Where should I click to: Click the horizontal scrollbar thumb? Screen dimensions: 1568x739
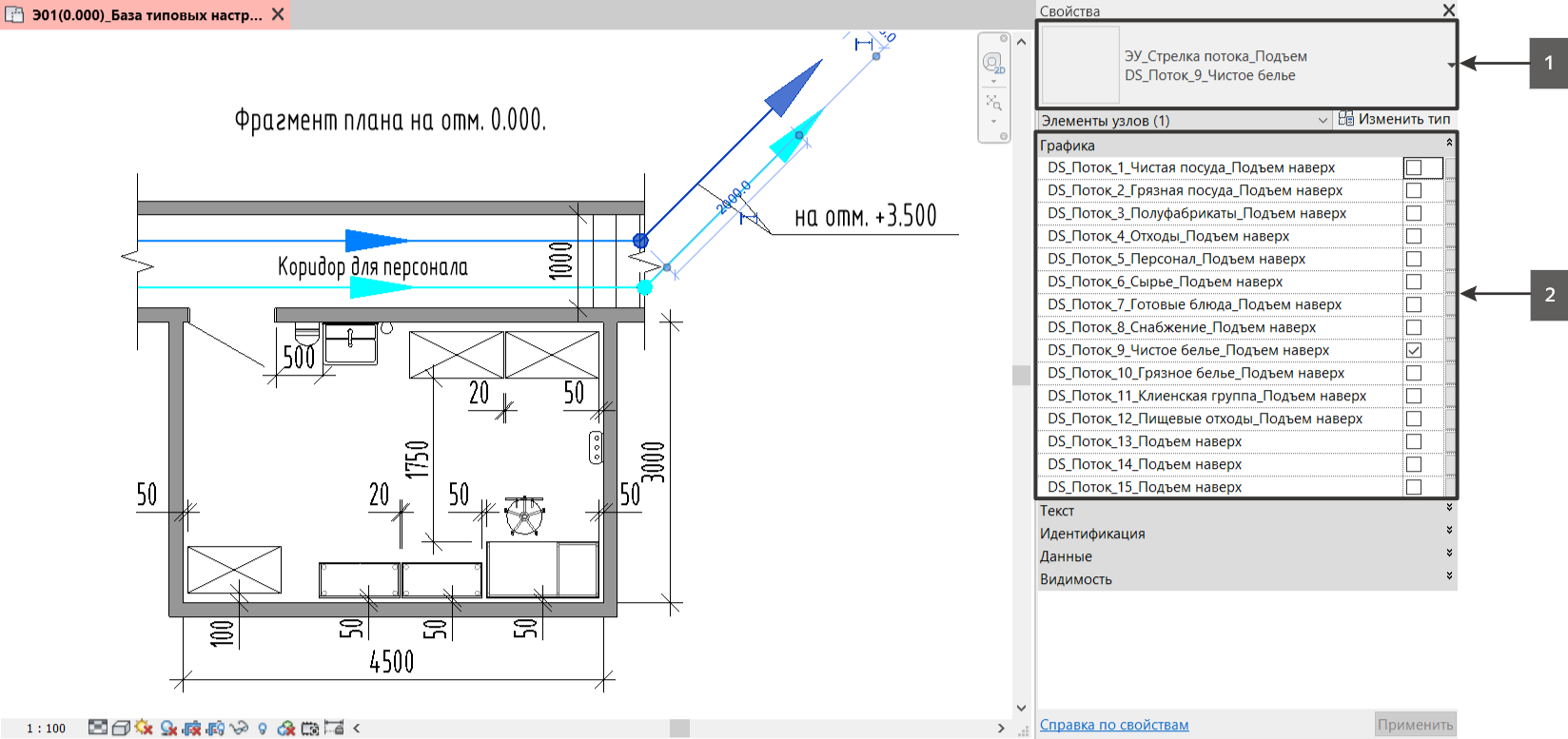(679, 729)
